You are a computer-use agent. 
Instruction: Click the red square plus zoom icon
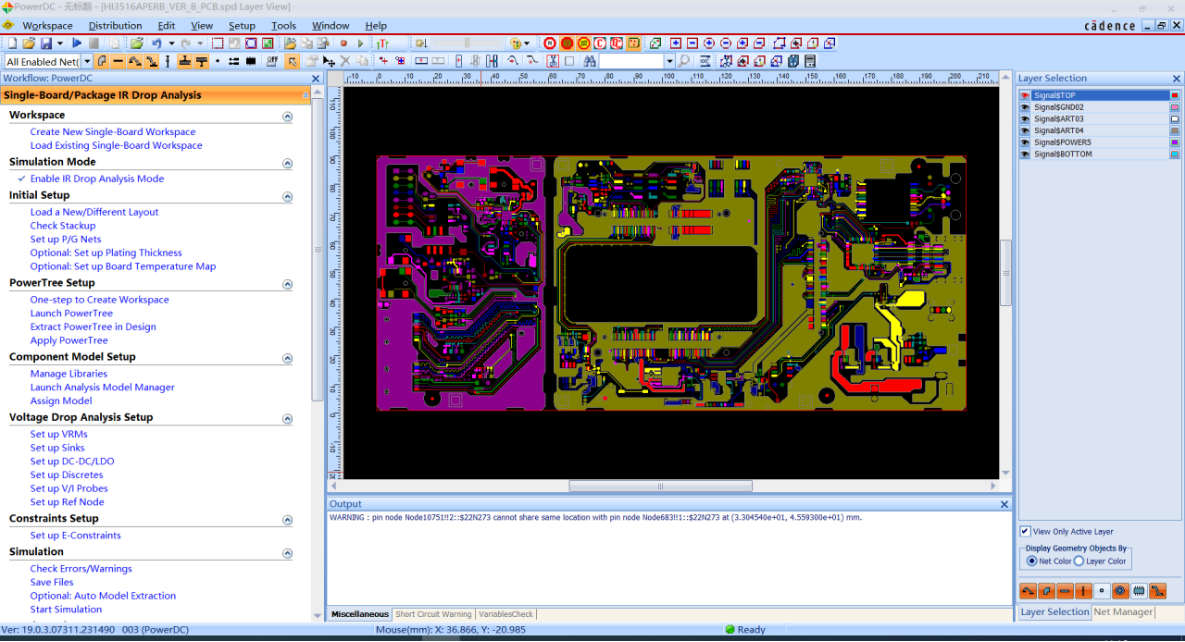pyautogui.click(x=676, y=43)
